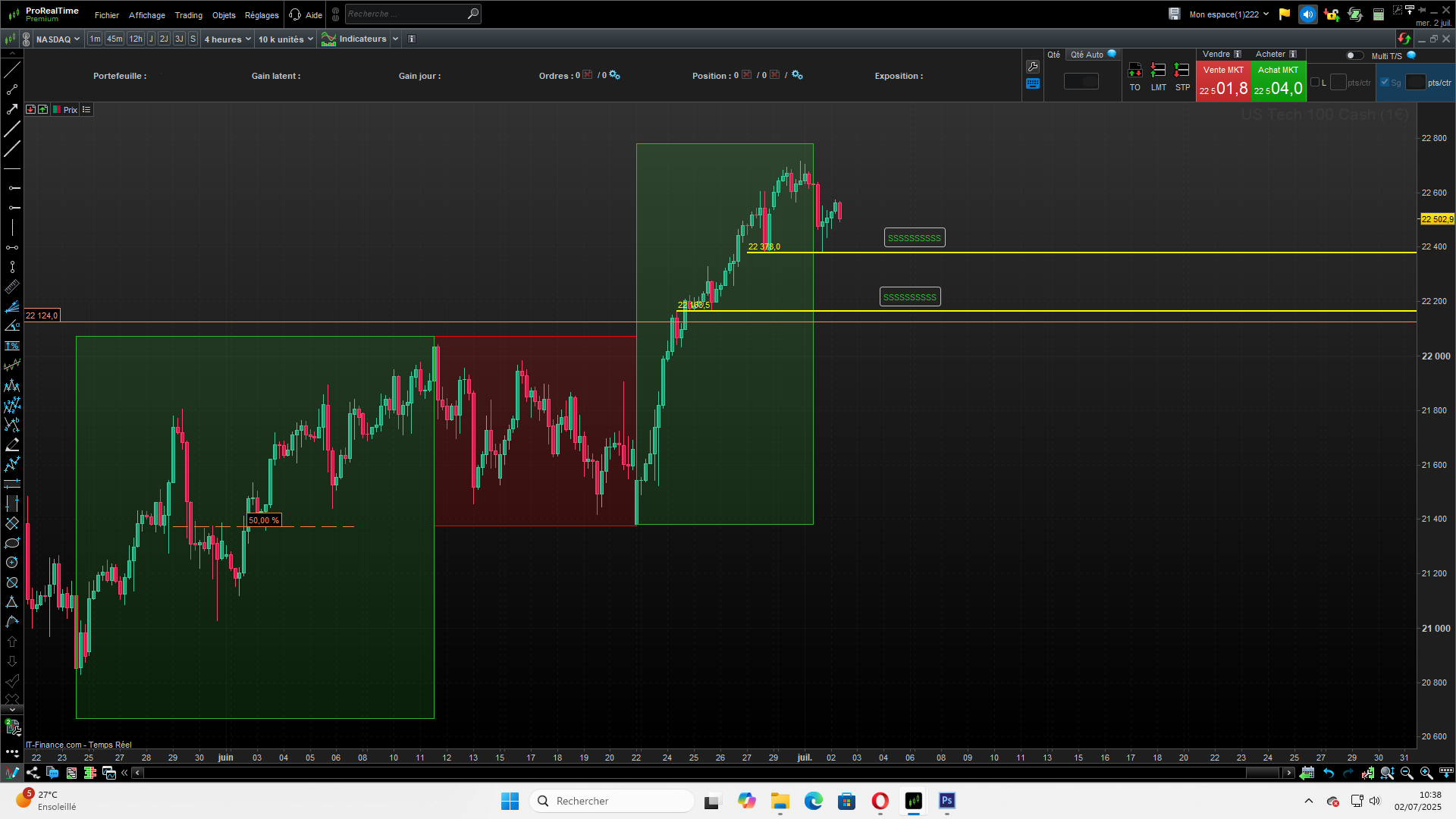
Task: Expand the 4 heures timeframe dropdown
Action: pyautogui.click(x=227, y=39)
